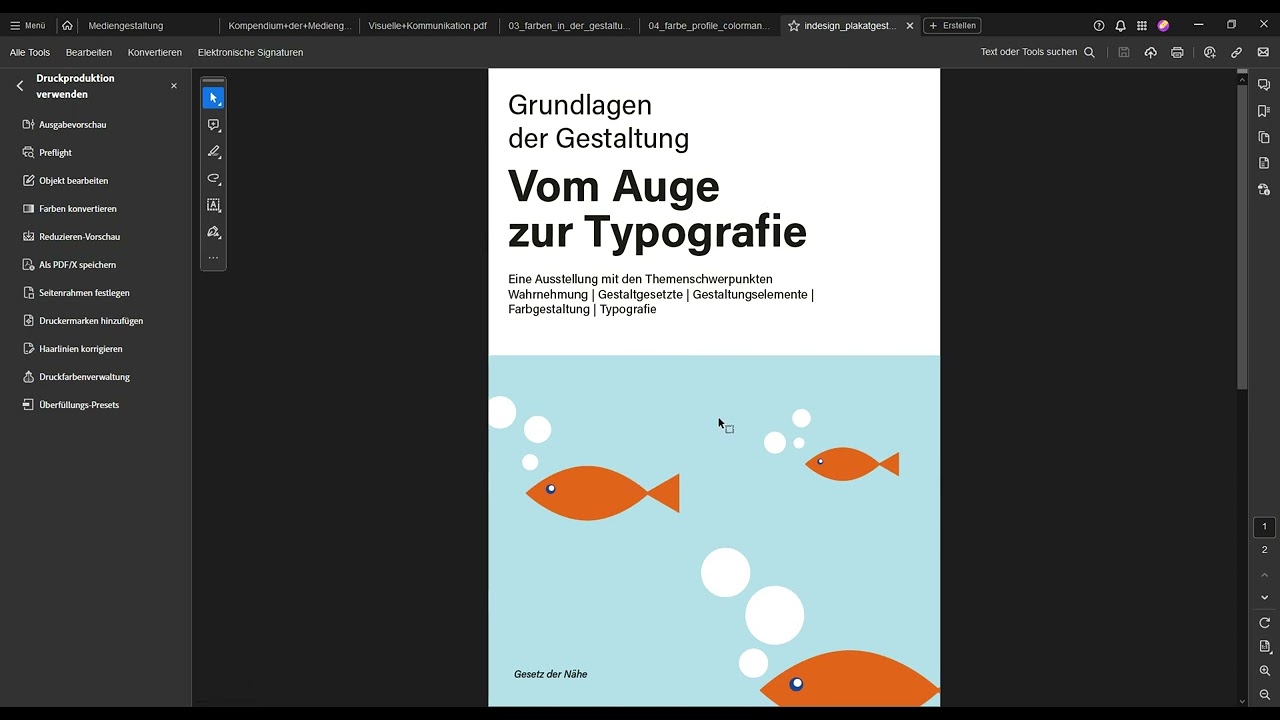Image resolution: width=1280 pixels, height=720 pixels.
Task: Rotate the page view clockwise
Action: click(1264, 623)
